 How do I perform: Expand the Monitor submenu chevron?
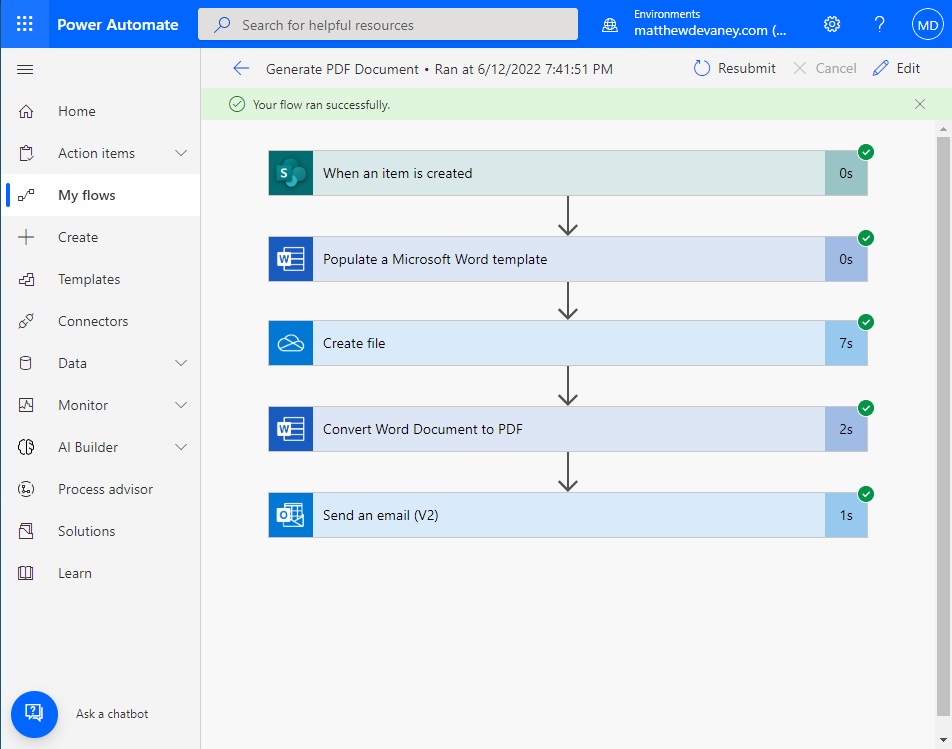[181, 405]
